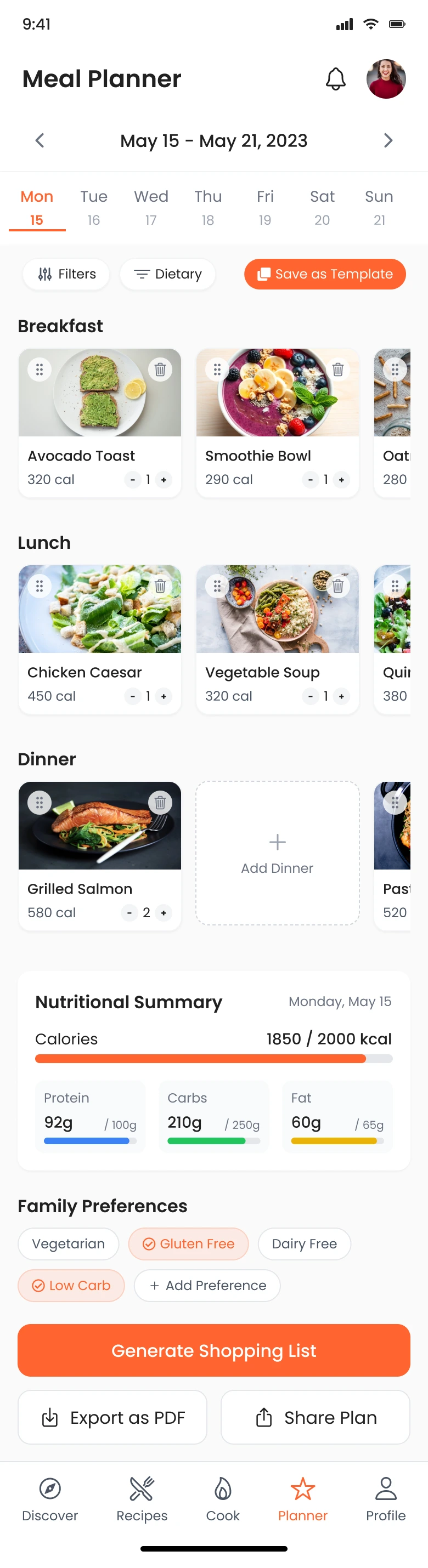
Task: Click Save as Template button
Action: coord(325,274)
